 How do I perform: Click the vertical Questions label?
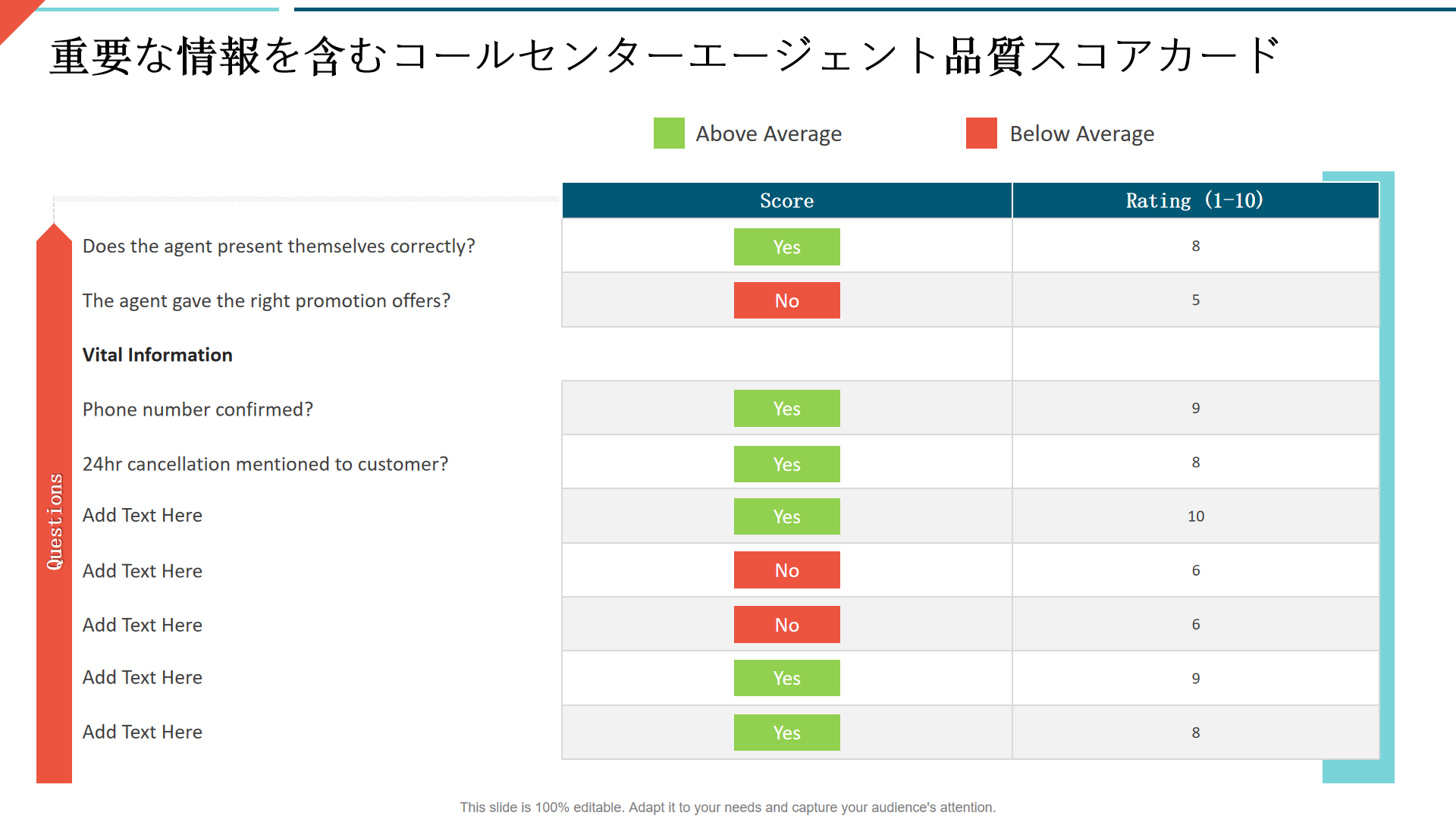(55, 521)
